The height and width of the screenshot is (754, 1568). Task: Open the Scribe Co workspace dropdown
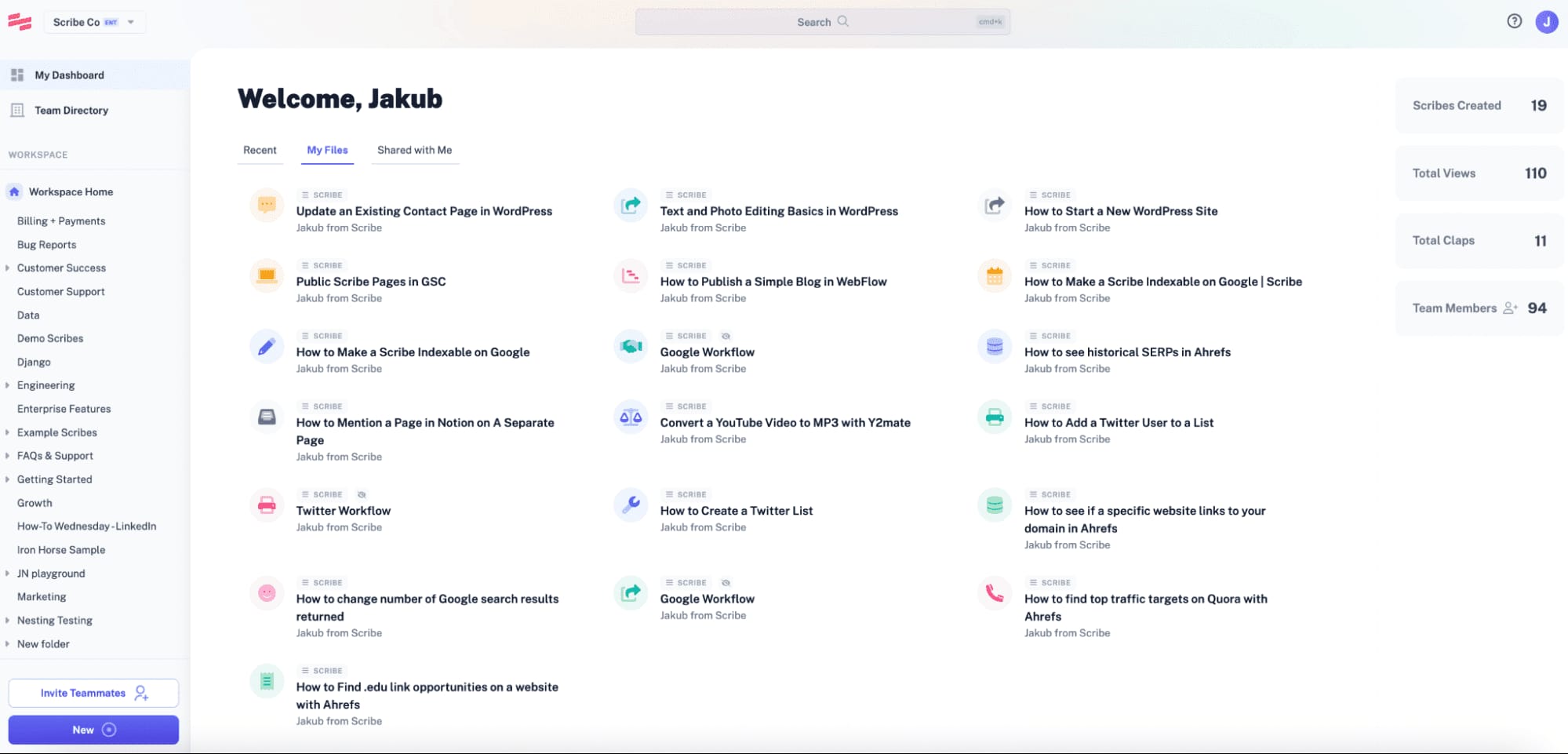click(x=94, y=22)
